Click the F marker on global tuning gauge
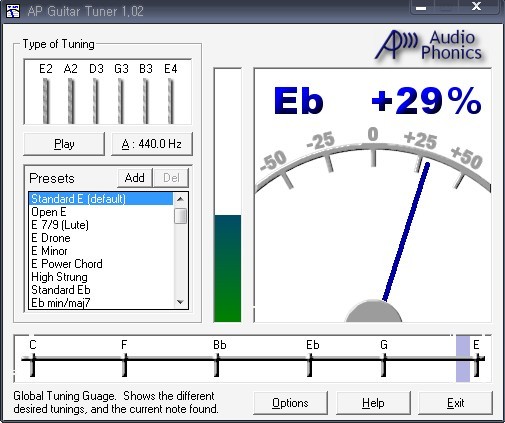Screen dimensions: 505x423 pos(124,359)
